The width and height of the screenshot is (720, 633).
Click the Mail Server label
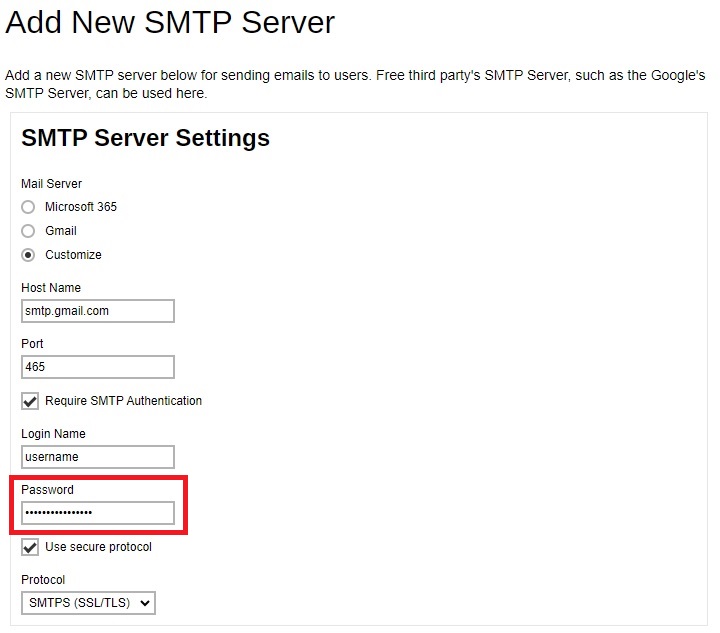tap(51, 184)
